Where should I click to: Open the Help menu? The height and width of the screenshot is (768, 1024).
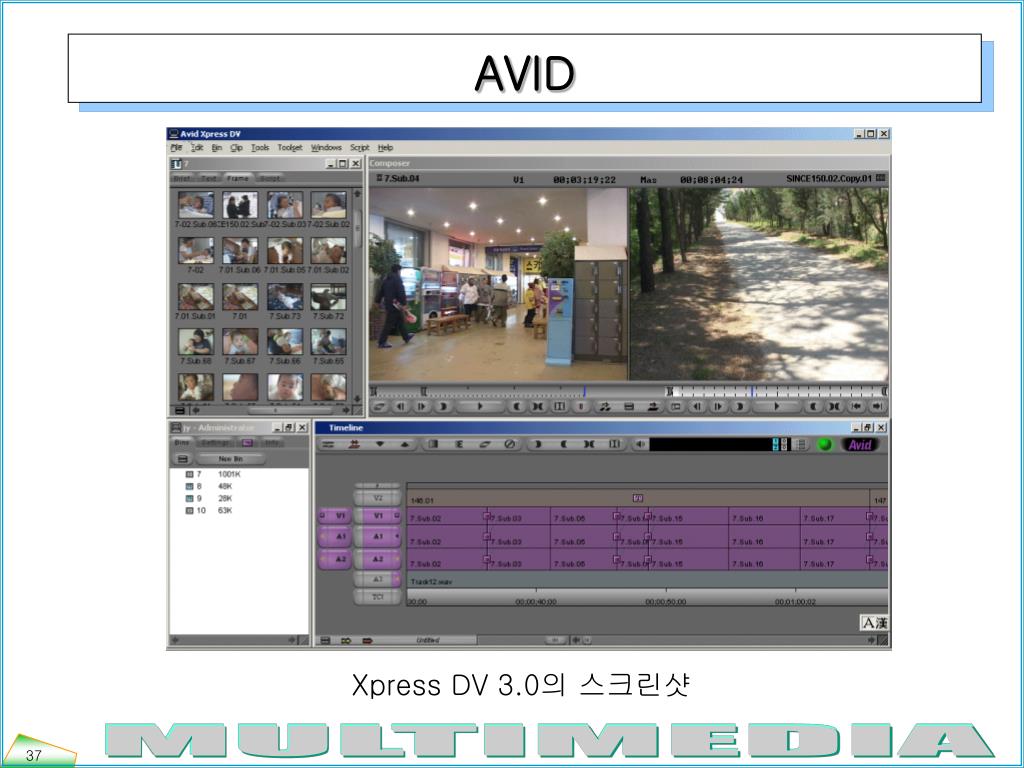(x=385, y=148)
